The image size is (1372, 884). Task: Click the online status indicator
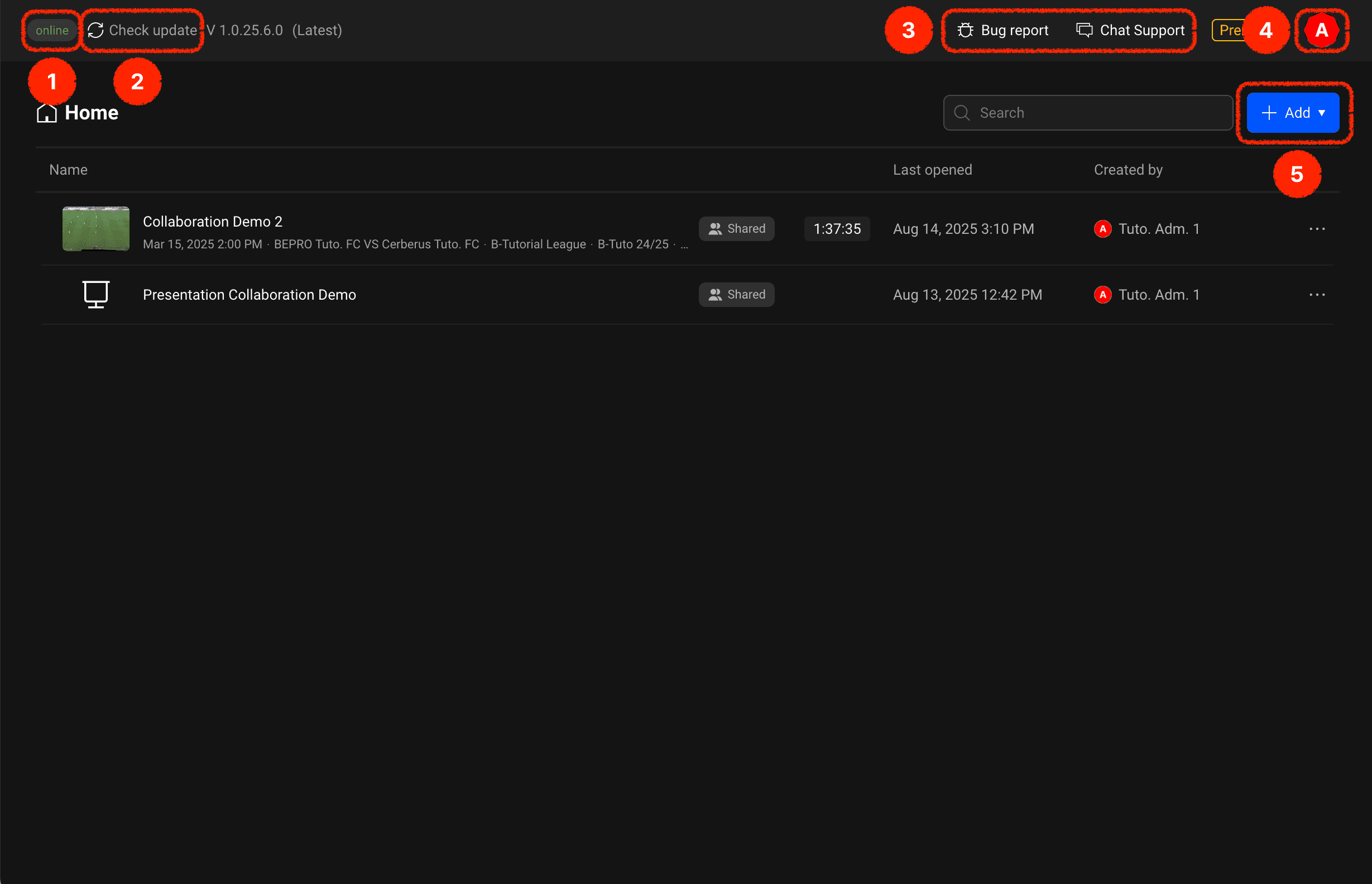(x=52, y=31)
